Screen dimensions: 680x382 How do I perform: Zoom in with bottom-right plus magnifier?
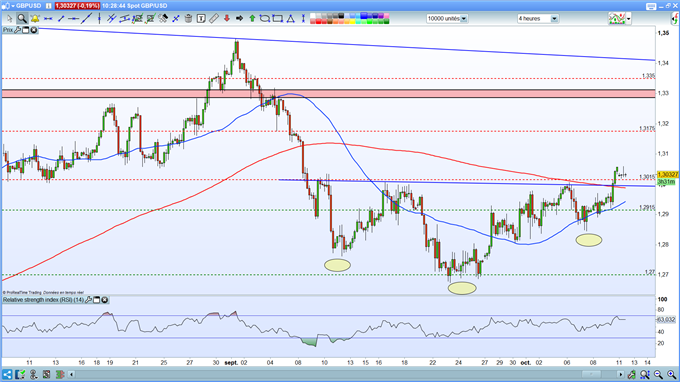pos(671,375)
